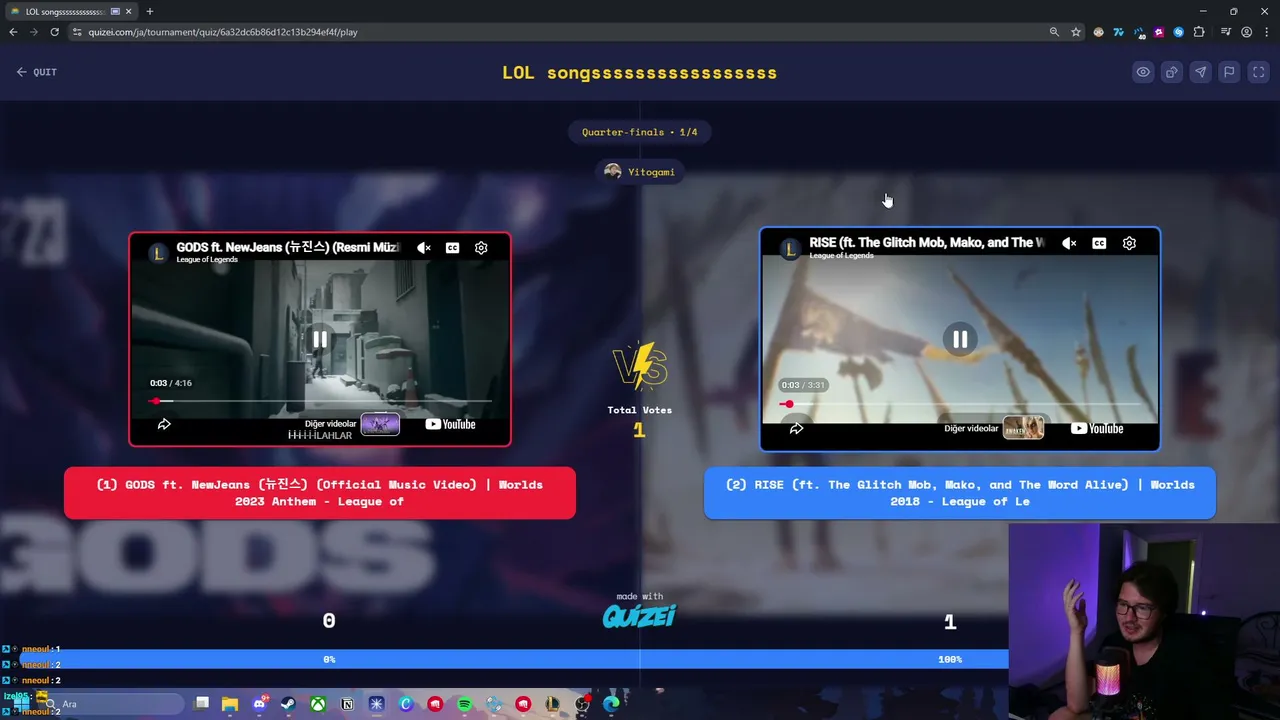
Task: Open League of Legends channel avatar on GODS video
Action: pos(158,253)
